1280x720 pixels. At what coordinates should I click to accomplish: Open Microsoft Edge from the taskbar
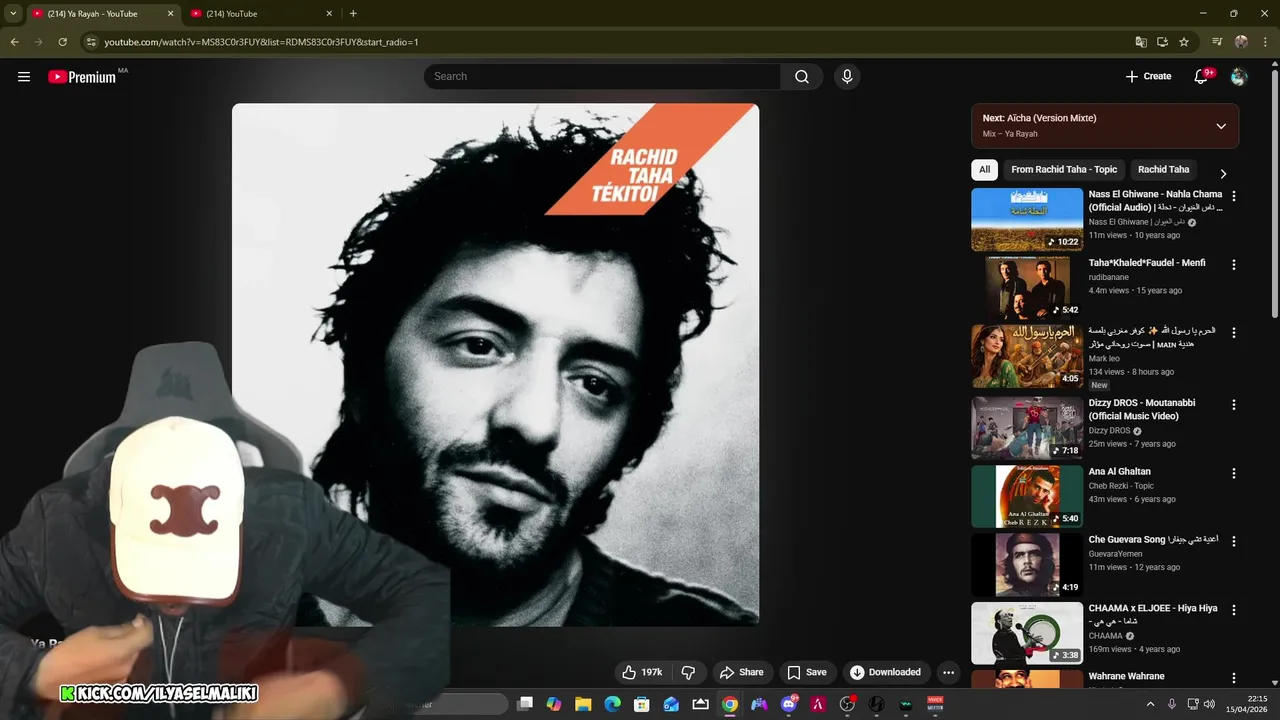(612, 704)
